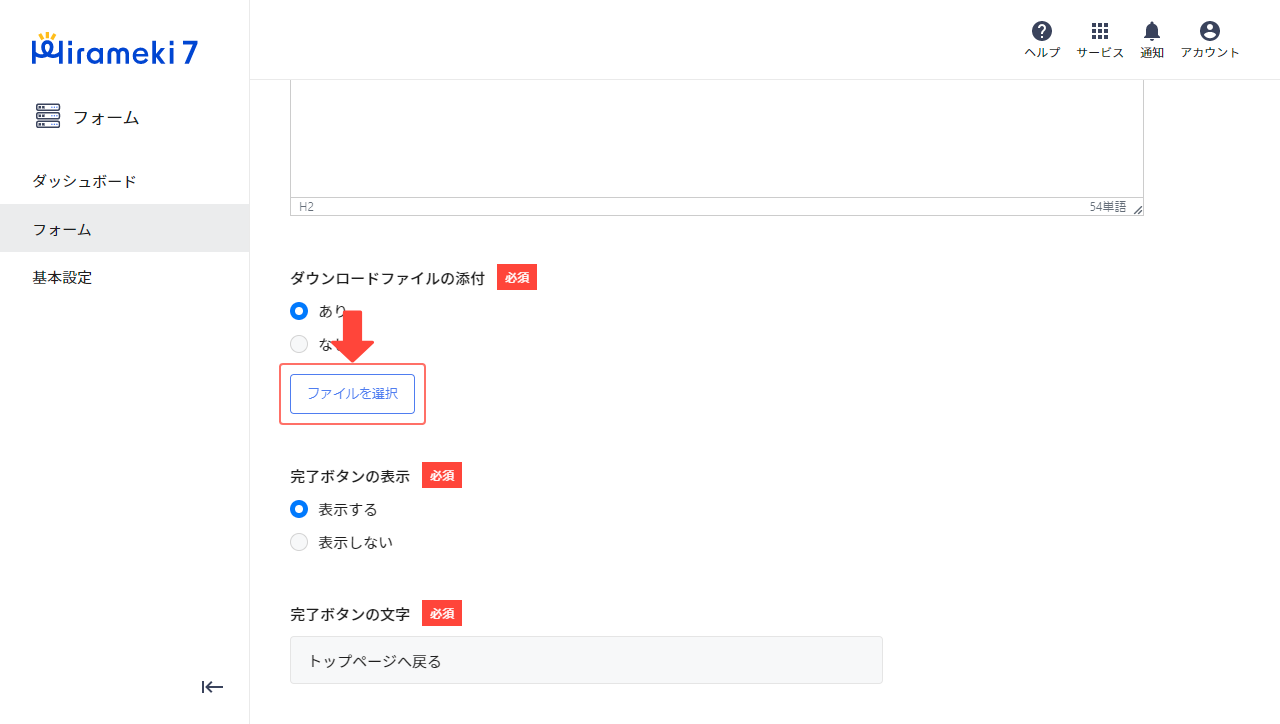The height and width of the screenshot is (724, 1280).
Task: Select the なし radio button
Action: coord(299,344)
